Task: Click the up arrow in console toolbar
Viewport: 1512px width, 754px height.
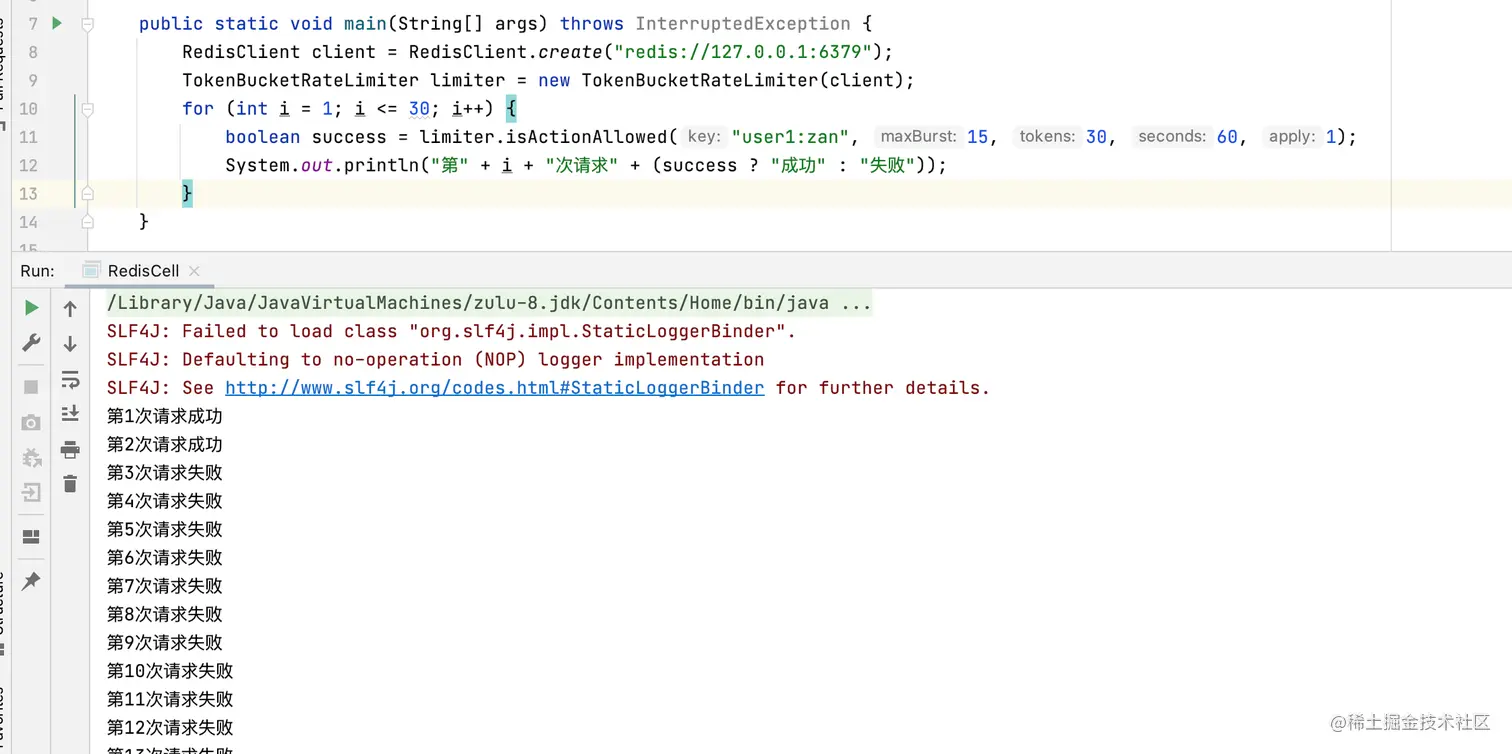Action: [70, 309]
